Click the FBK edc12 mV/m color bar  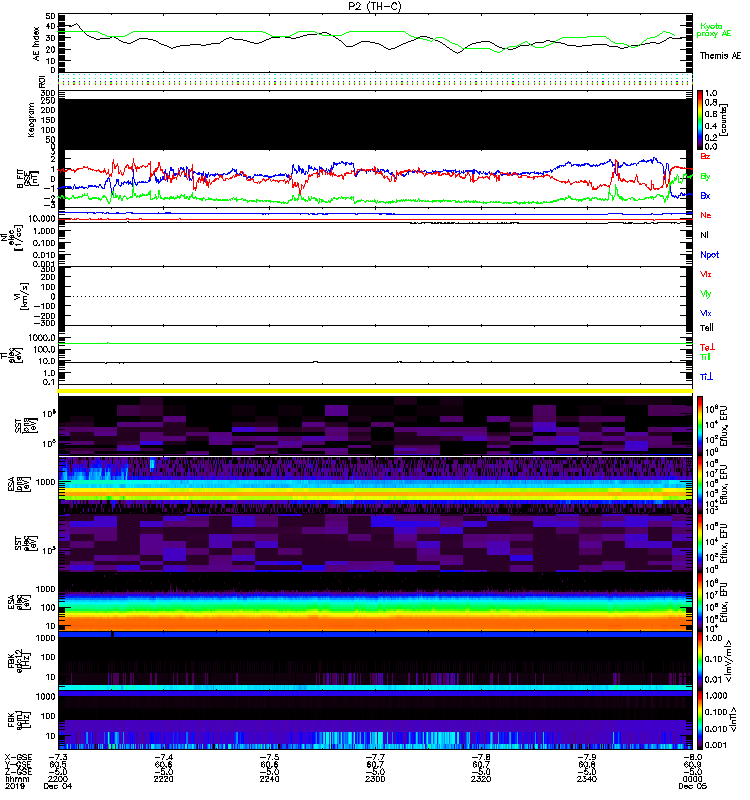tap(700, 660)
